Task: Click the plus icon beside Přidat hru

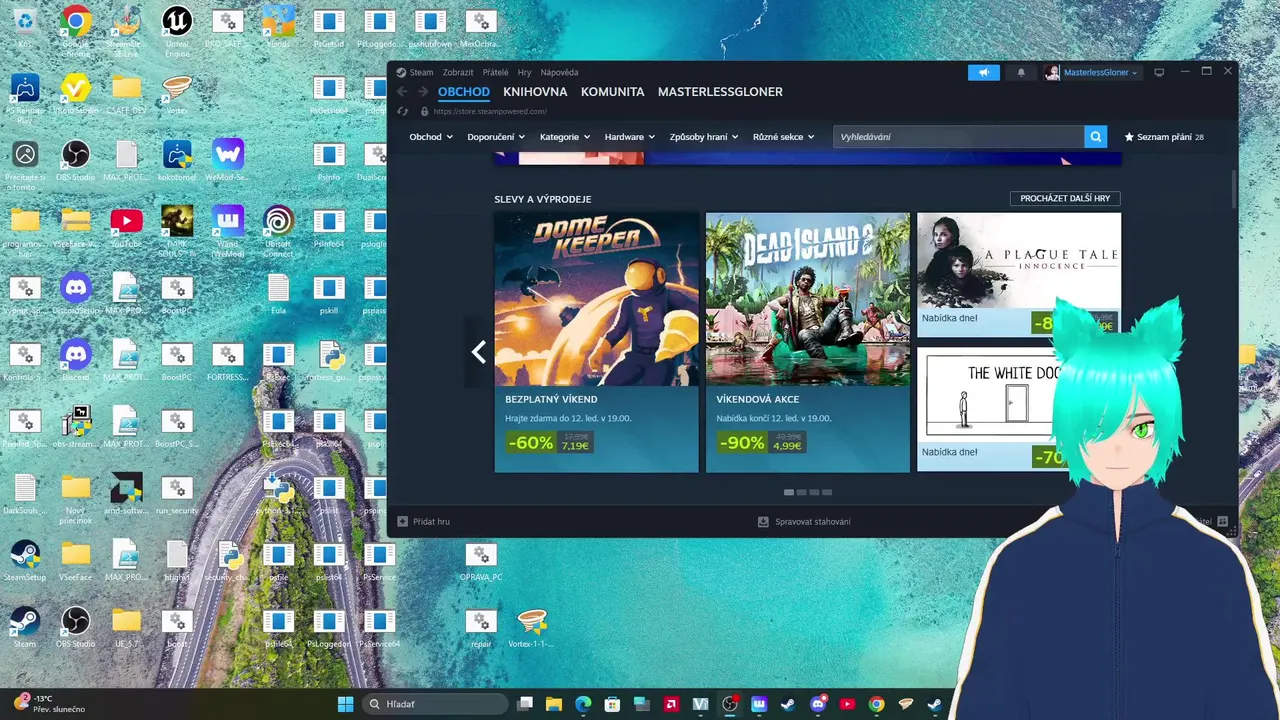Action: 402,521
